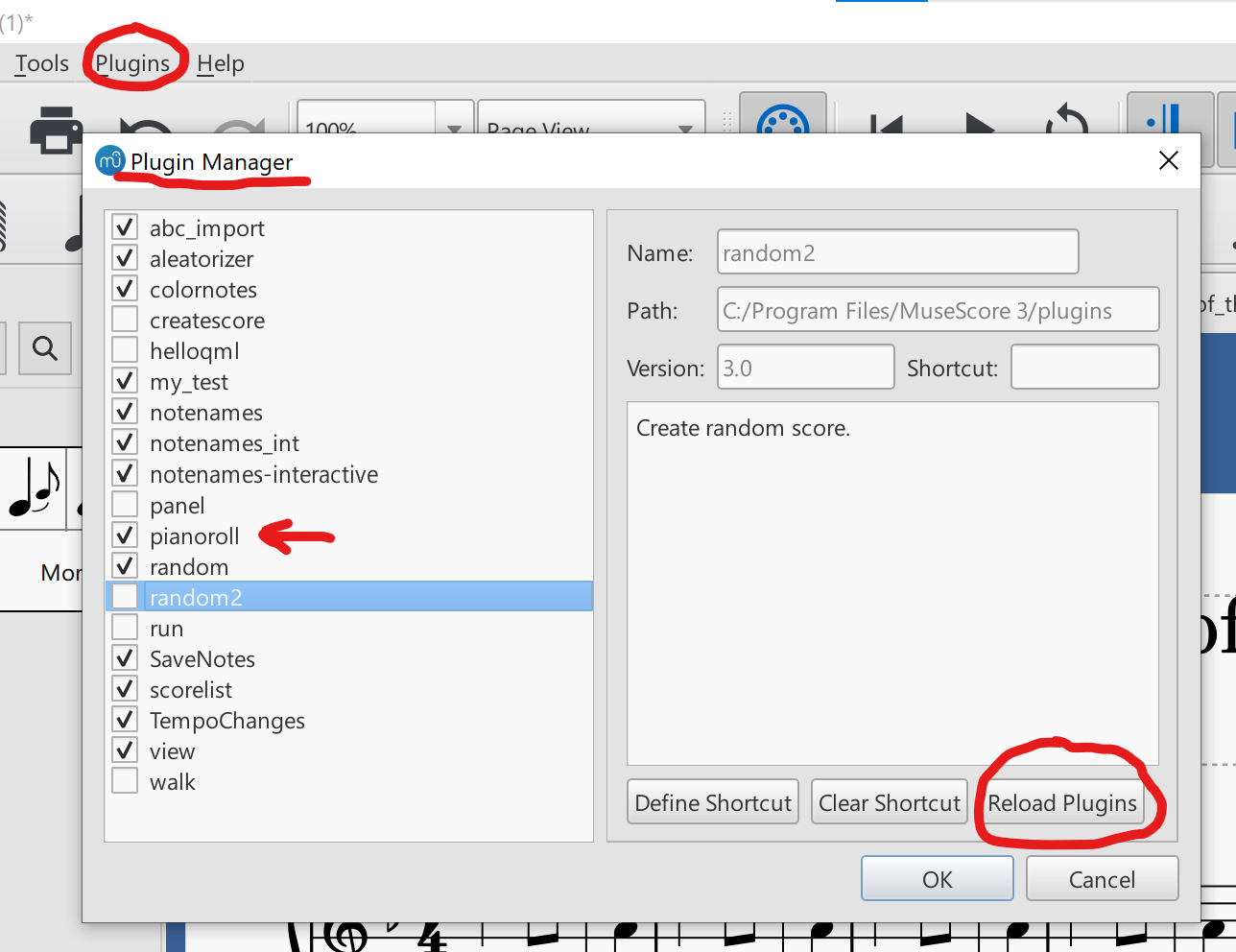The height and width of the screenshot is (952, 1236).
Task: Toggle the Loop playback icon
Action: pyautogui.click(x=1067, y=119)
